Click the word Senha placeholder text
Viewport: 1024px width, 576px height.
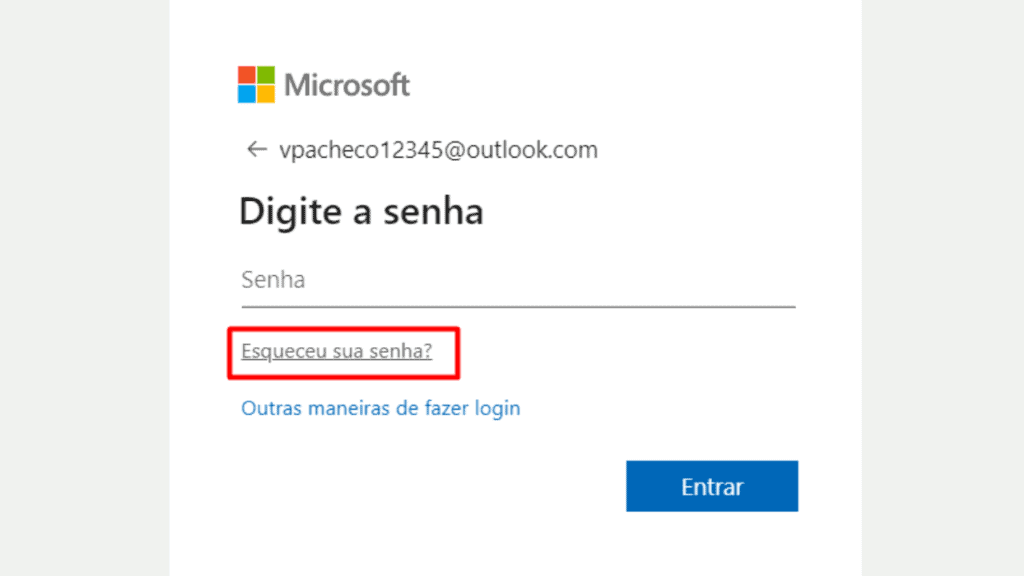coord(273,280)
